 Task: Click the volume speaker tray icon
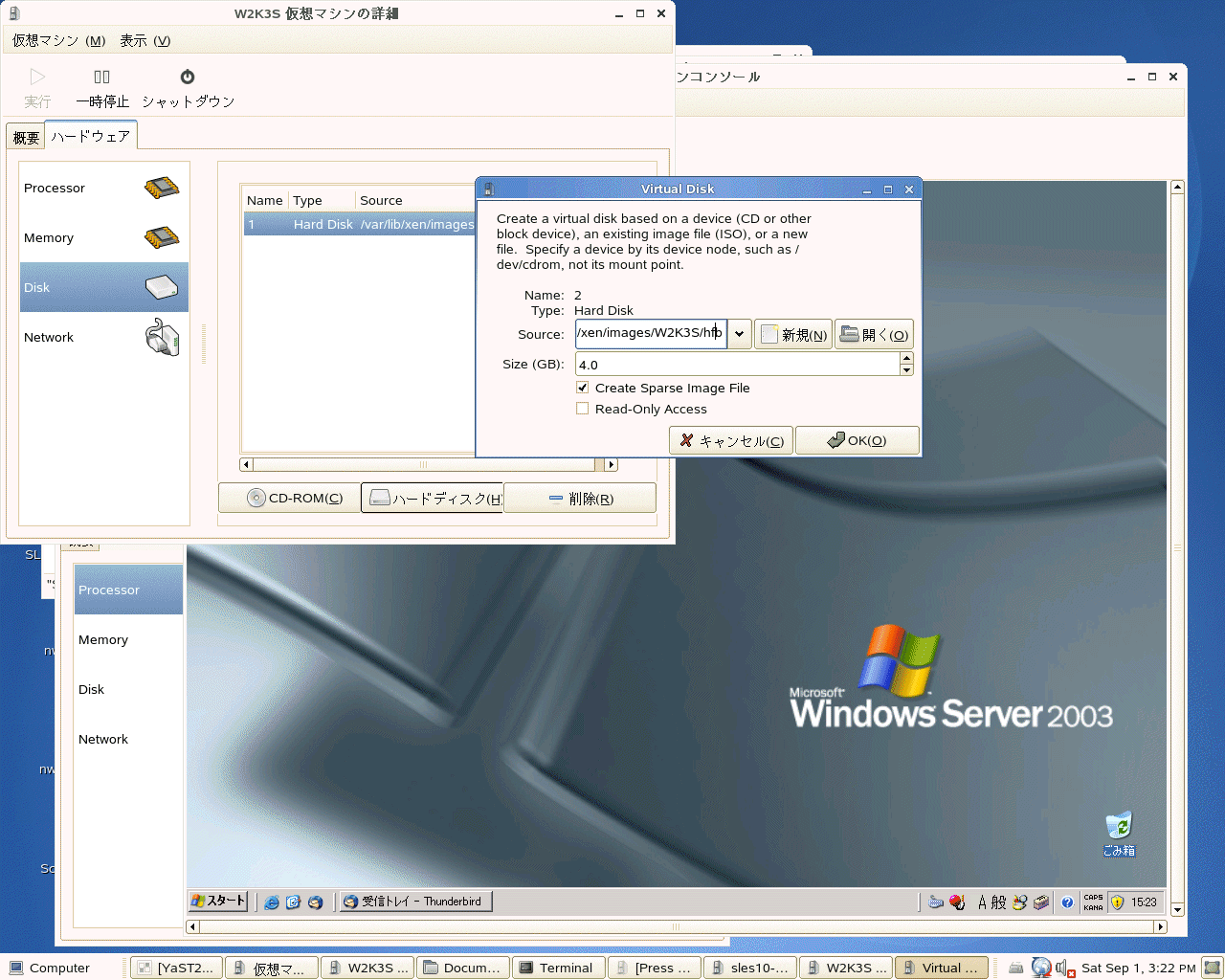tap(1064, 968)
